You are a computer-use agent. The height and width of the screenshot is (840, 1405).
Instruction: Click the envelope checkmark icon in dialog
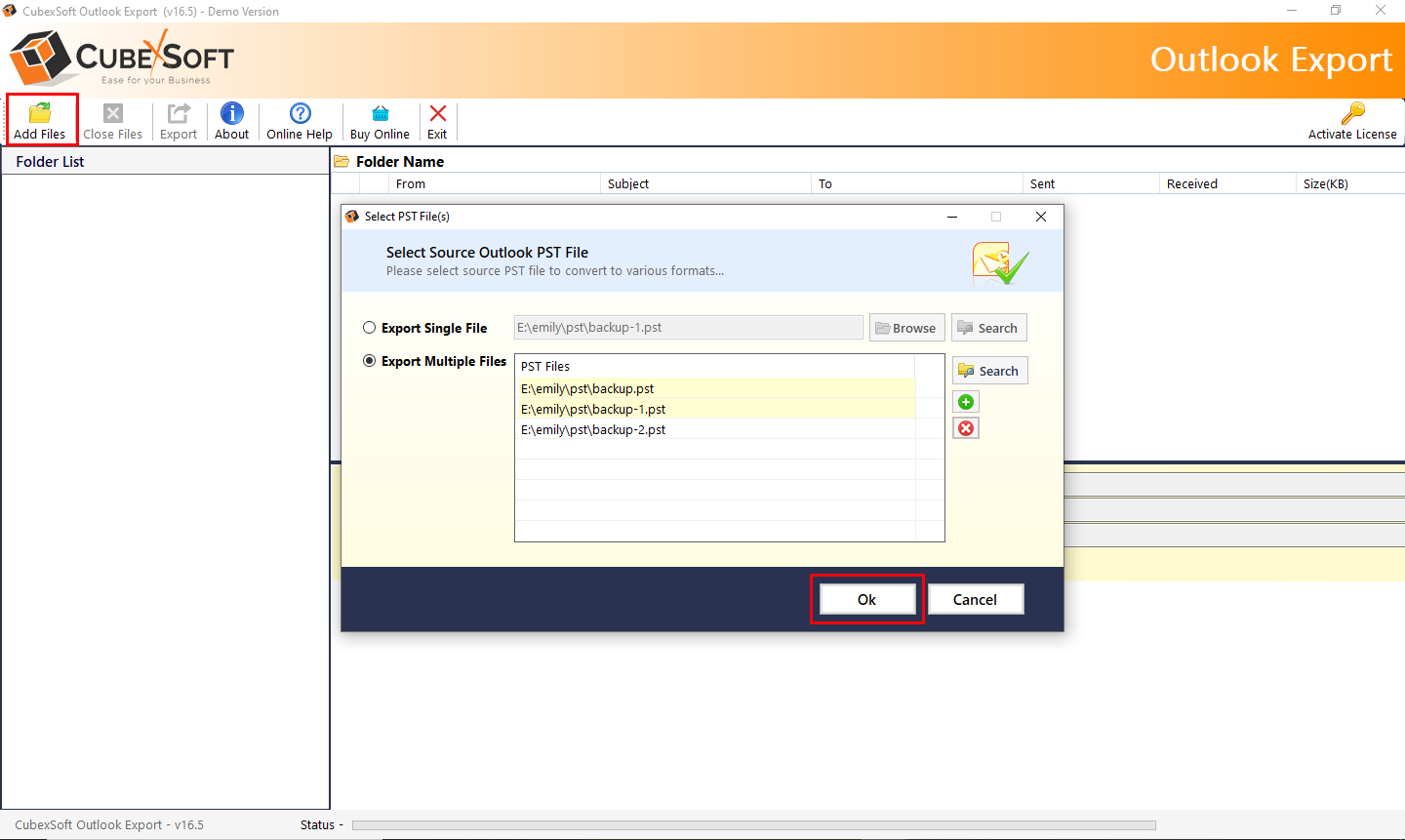pyautogui.click(x=1000, y=262)
